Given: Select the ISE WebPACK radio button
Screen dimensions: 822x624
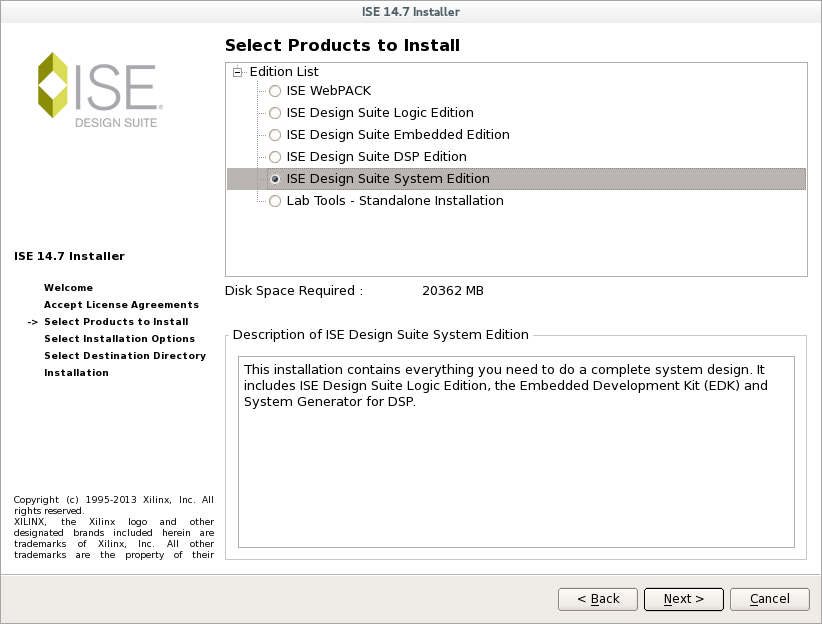Looking at the screenshot, I should 275,91.
